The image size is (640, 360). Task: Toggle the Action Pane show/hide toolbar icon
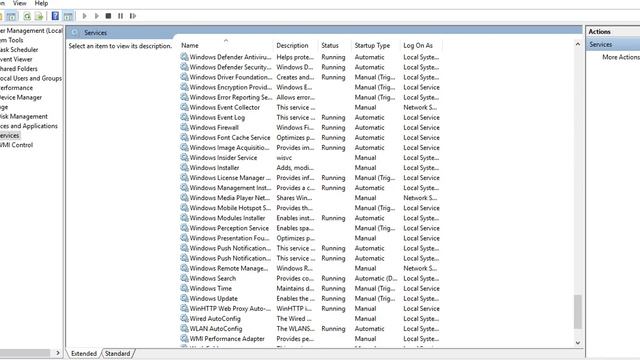click(68, 16)
